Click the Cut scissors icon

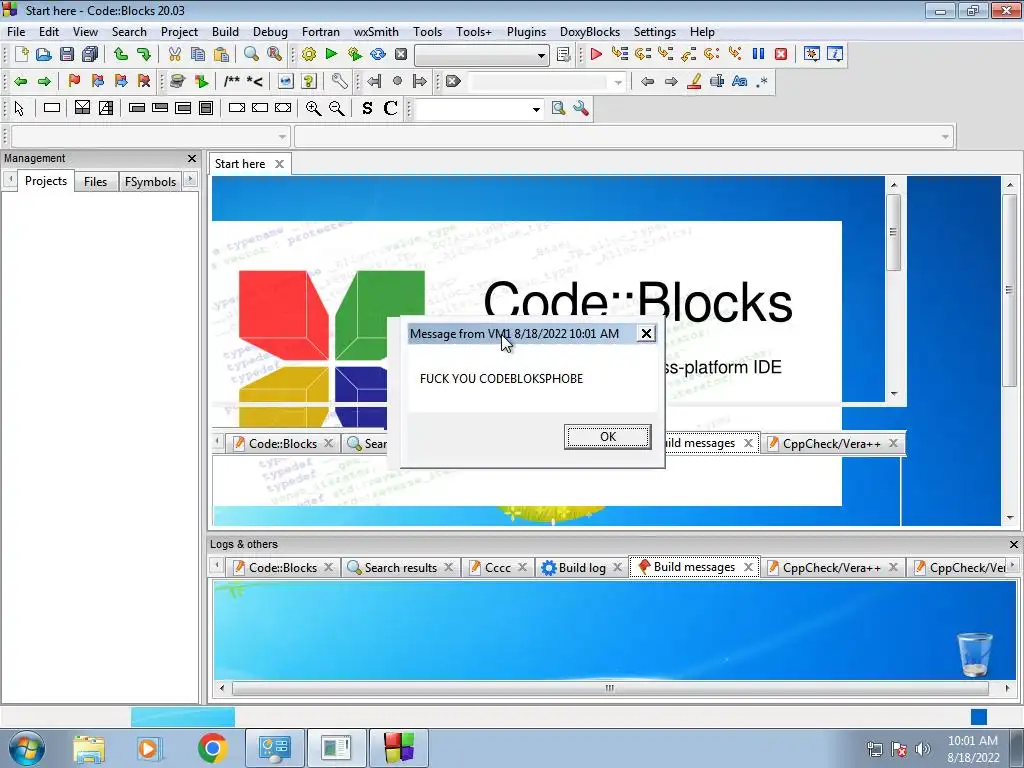(x=174, y=54)
